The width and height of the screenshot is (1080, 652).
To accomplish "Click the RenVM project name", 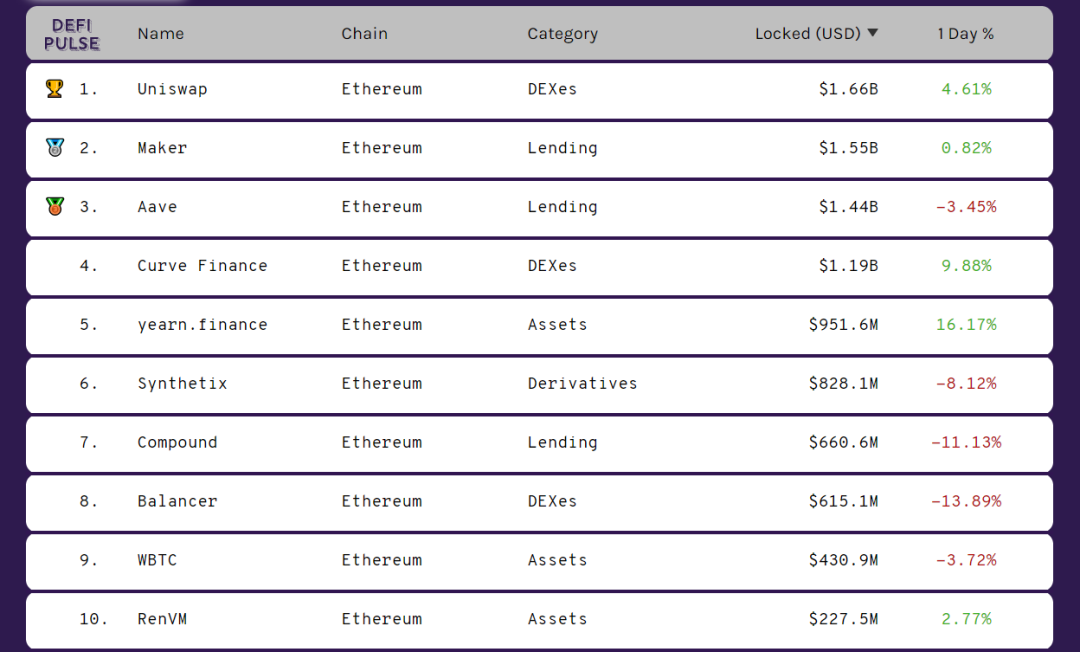I will (x=162, y=620).
